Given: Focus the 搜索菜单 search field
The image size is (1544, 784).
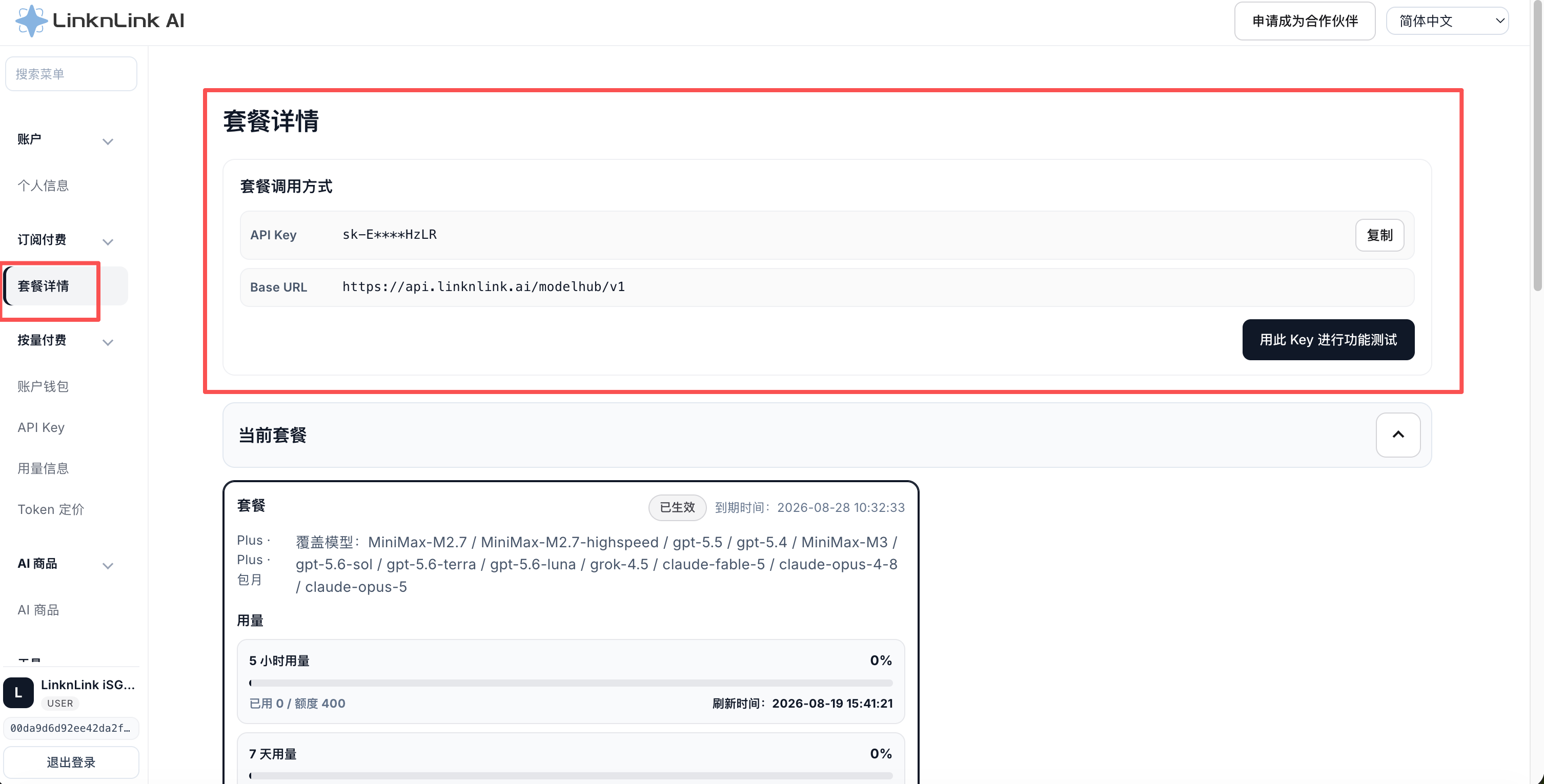Looking at the screenshot, I should click(71, 74).
